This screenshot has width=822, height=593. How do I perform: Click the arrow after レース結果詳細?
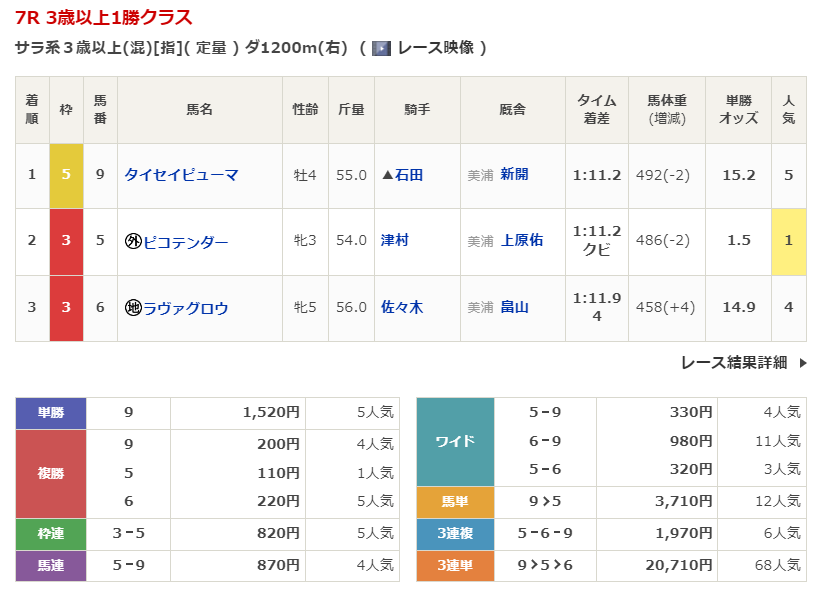[802, 363]
